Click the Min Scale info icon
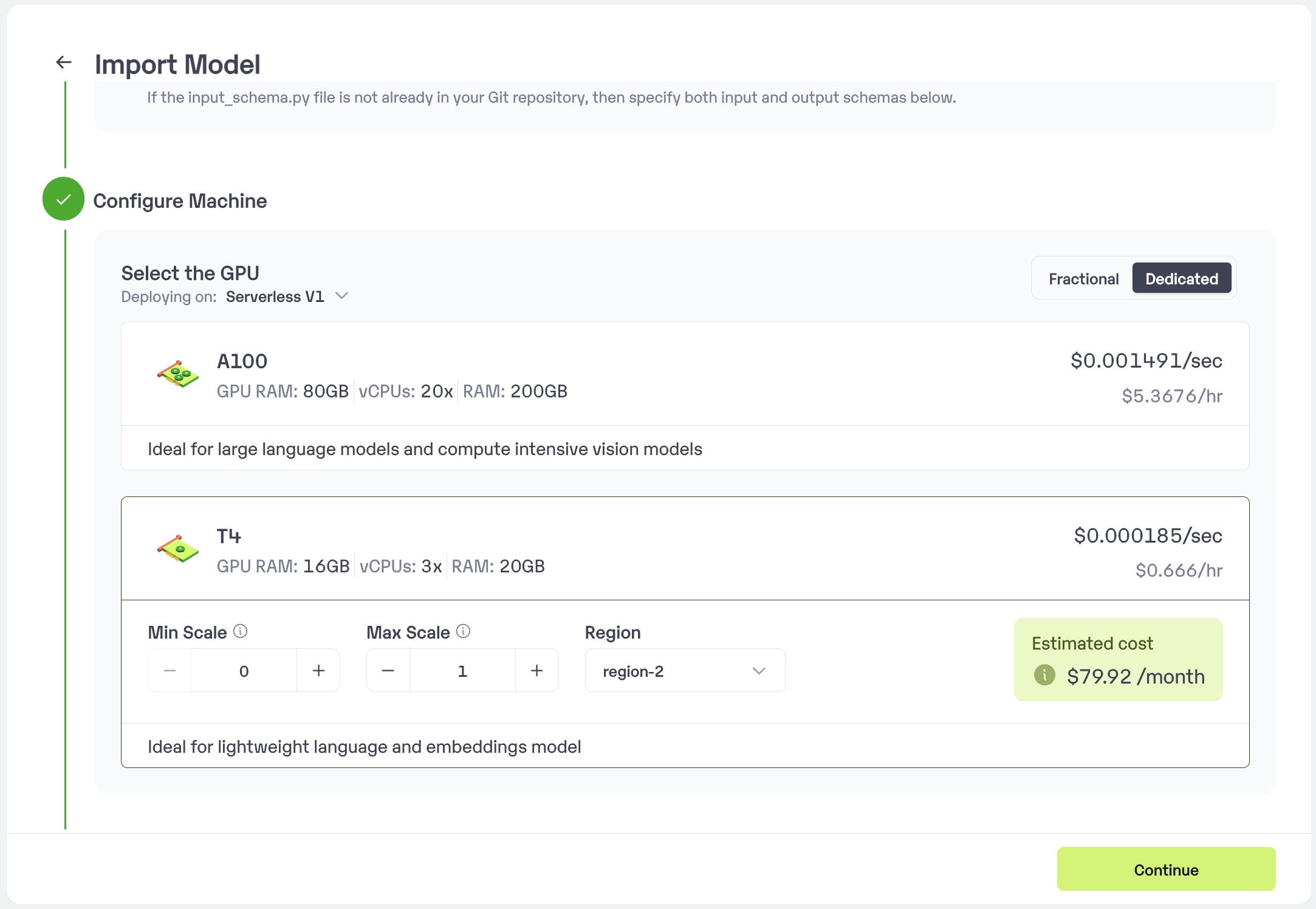Viewport: 1316px width, 909px height. point(240,631)
